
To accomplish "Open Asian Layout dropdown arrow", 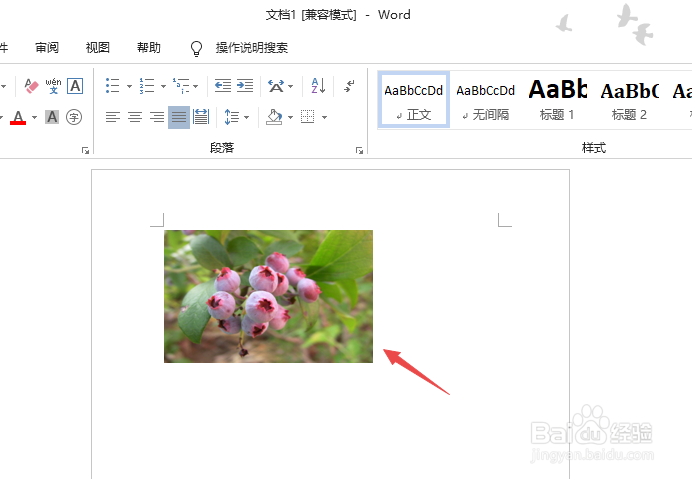I will [290, 86].
